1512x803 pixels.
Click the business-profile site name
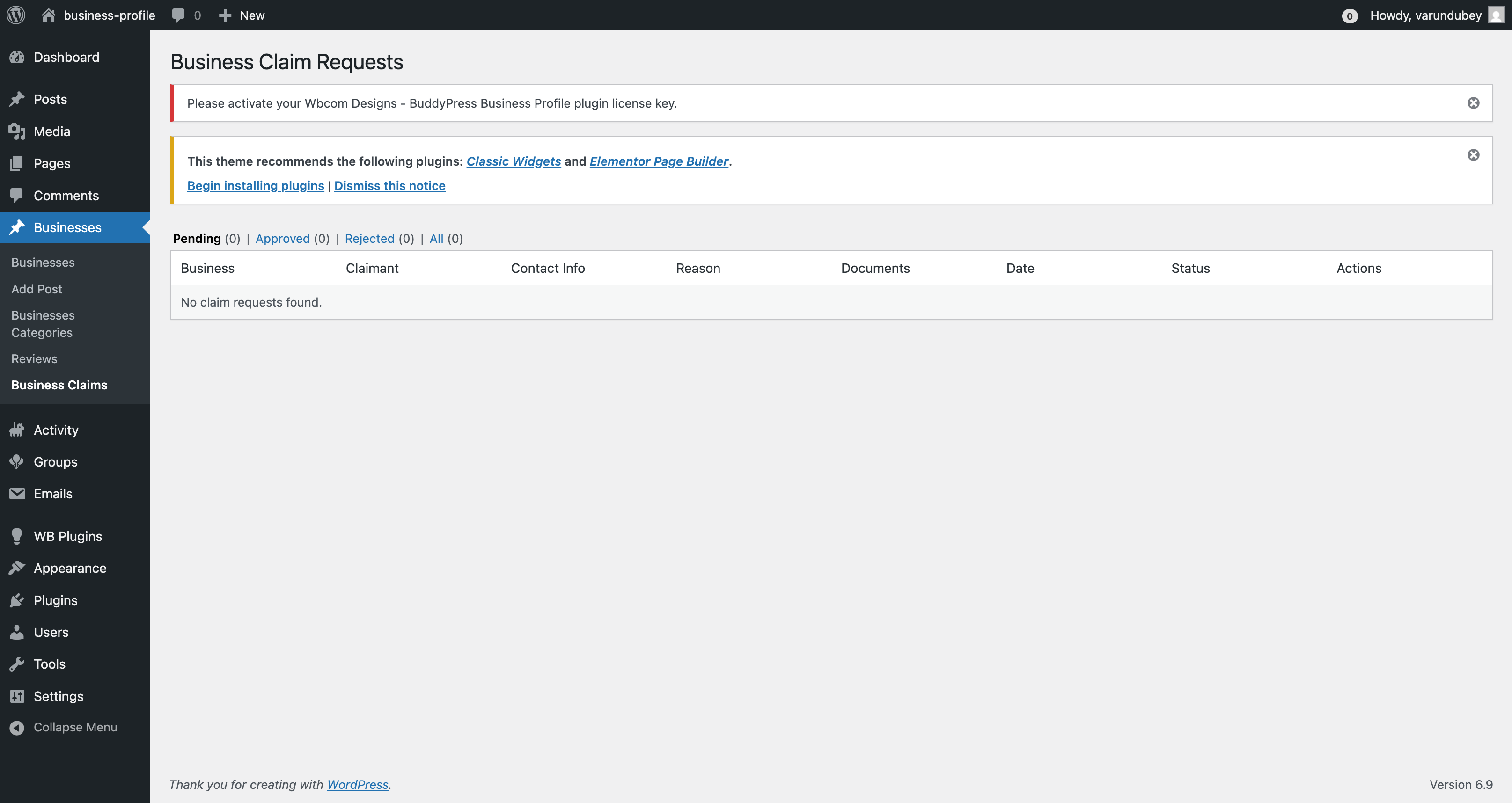tap(109, 15)
